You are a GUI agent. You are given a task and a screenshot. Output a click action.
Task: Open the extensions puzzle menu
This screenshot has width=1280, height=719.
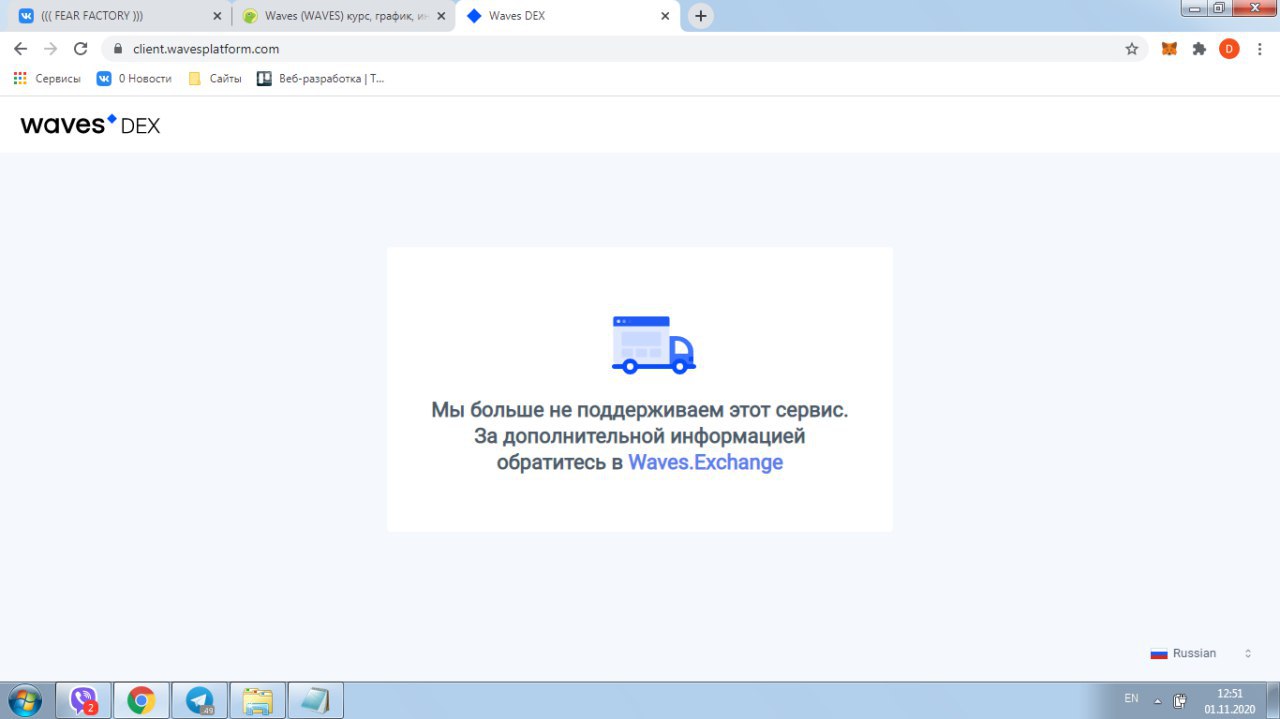click(x=1199, y=49)
